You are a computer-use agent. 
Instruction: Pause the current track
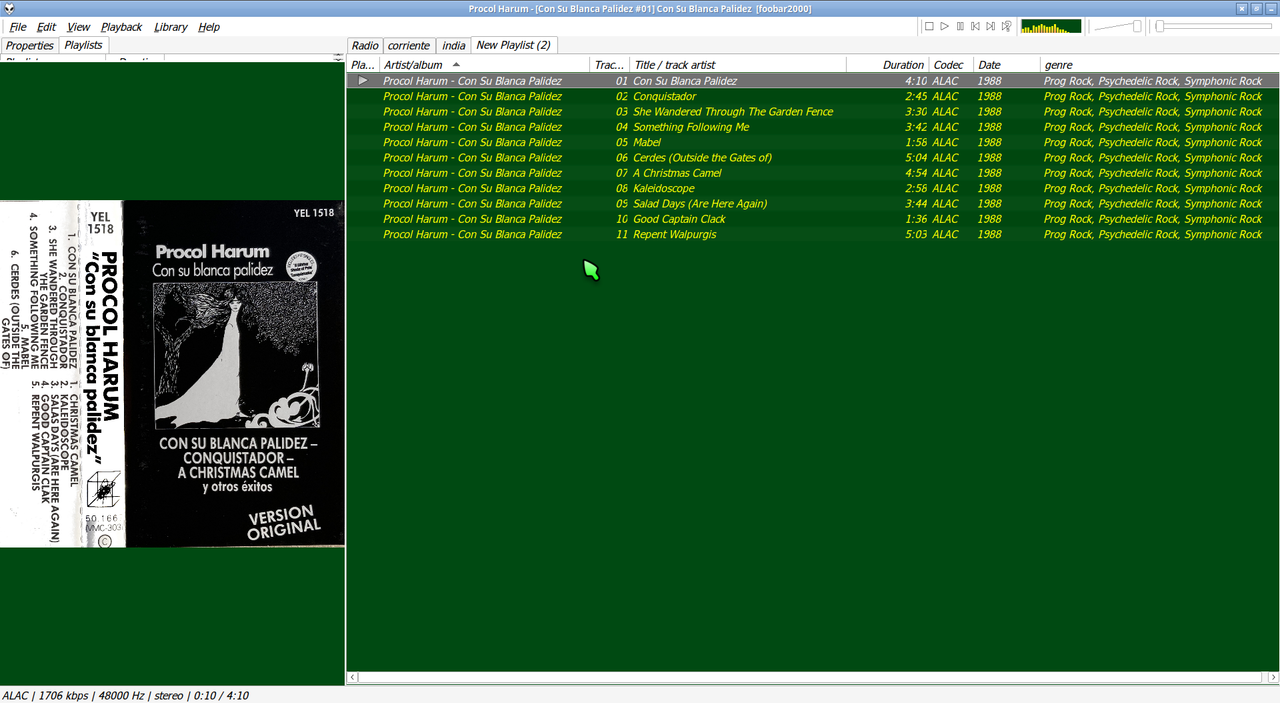pyautogui.click(x=960, y=26)
